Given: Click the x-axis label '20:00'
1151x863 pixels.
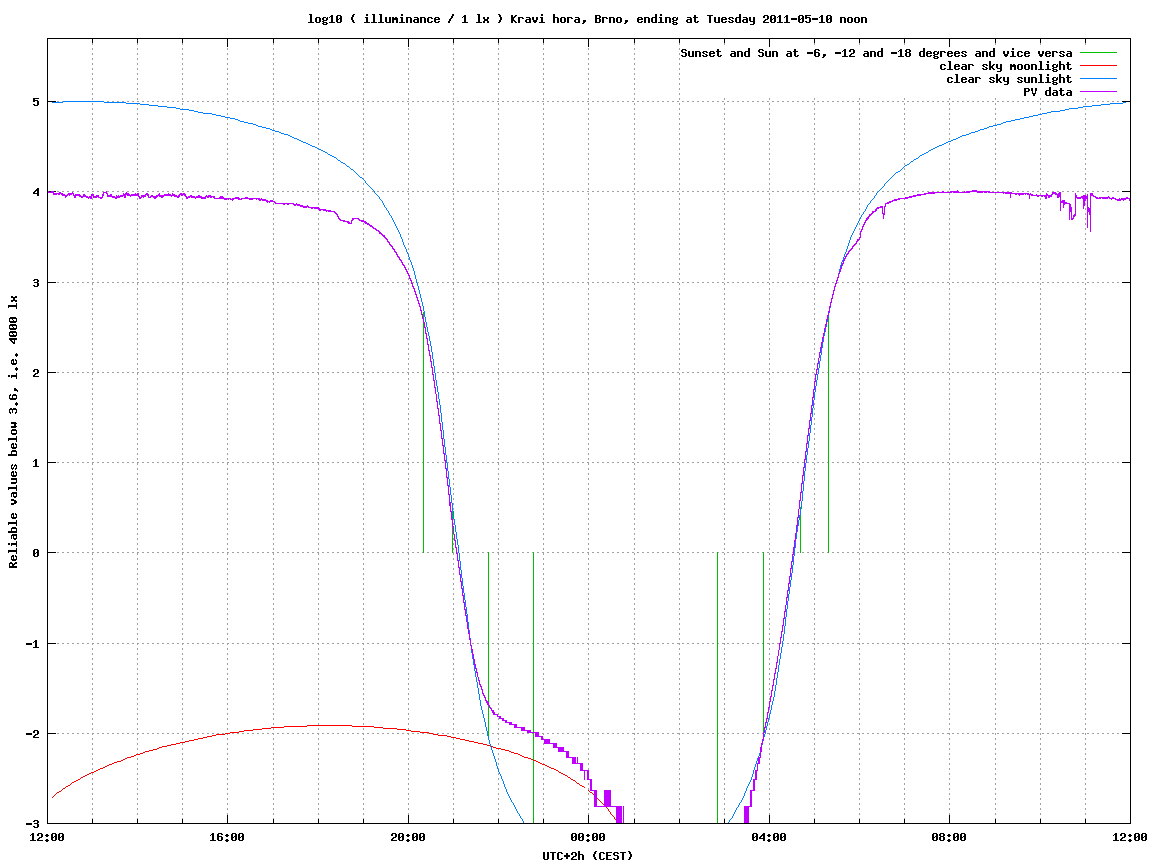Looking at the screenshot, I should click(x=408, y=837).
